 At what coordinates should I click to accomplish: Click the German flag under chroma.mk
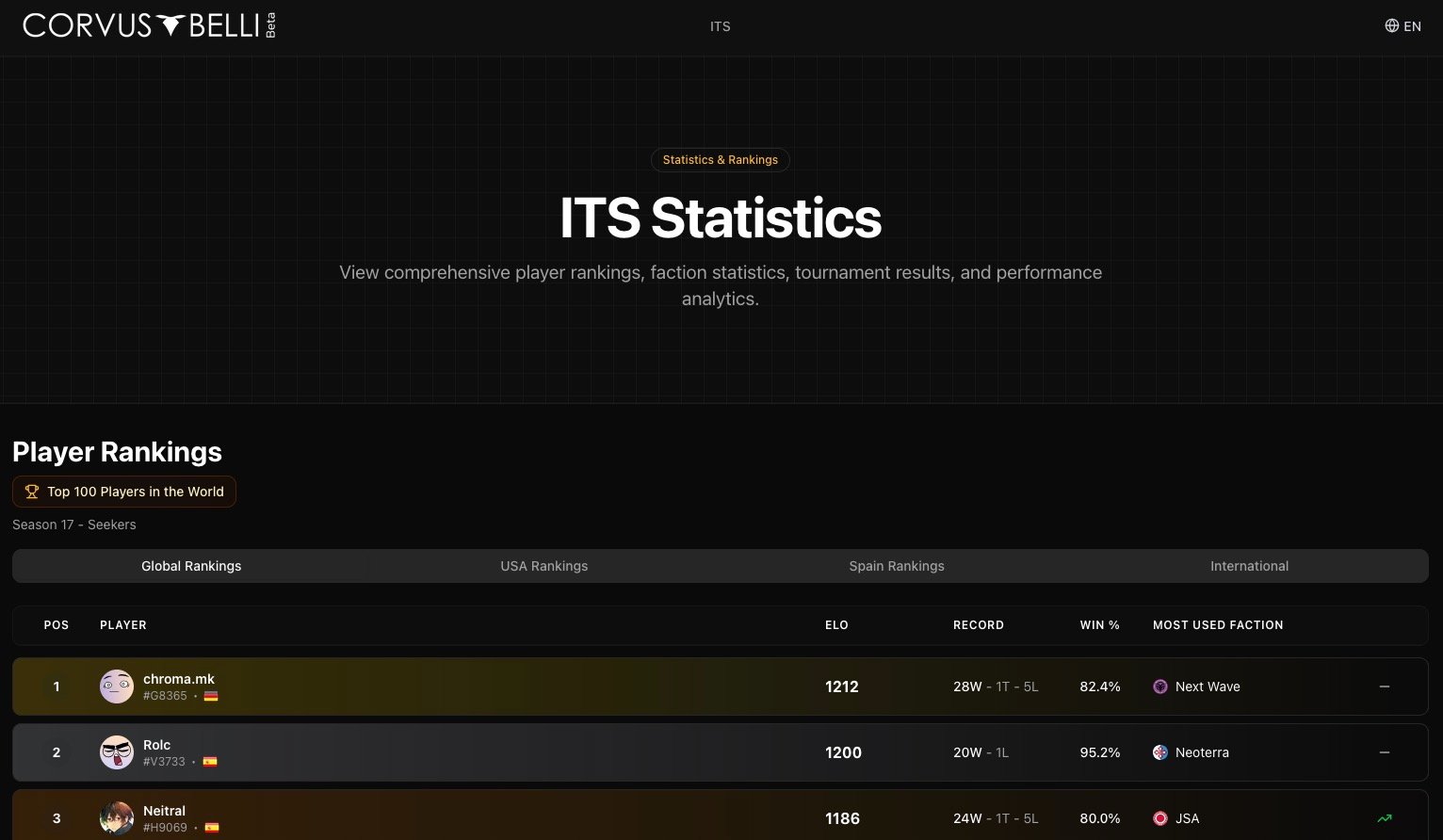(211, 696)
